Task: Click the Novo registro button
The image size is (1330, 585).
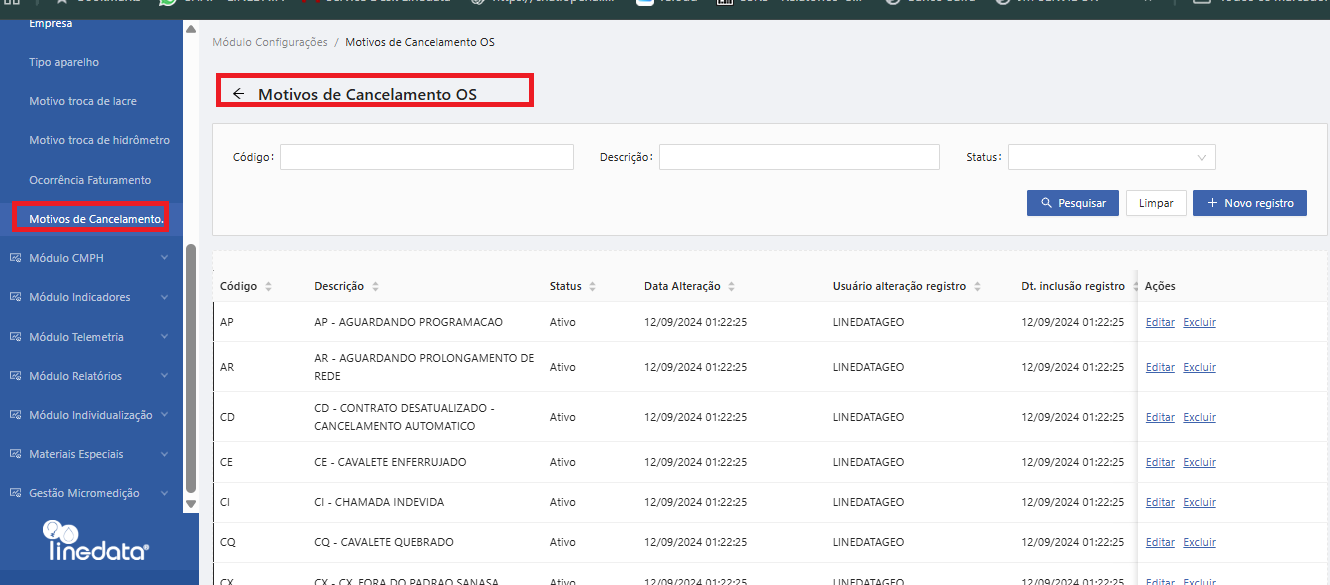Action: 1249,203
